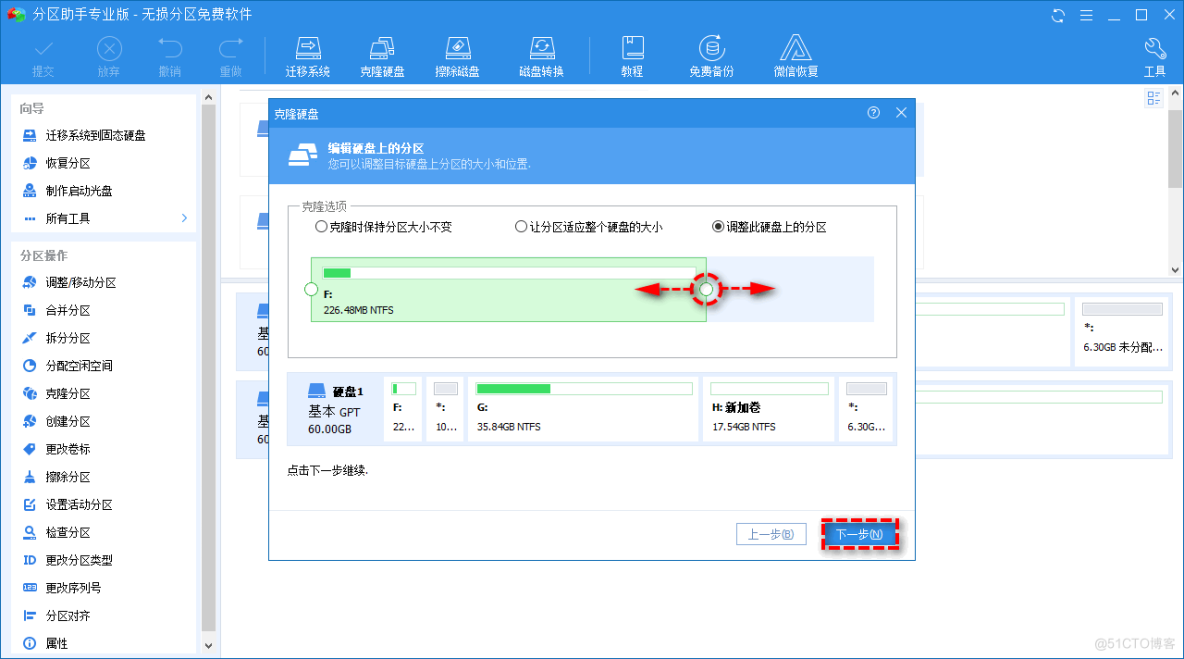Screen dimensions: 1184x659
Task: Click main panel scrollbar up arrow
Action: click(1175, 94)
